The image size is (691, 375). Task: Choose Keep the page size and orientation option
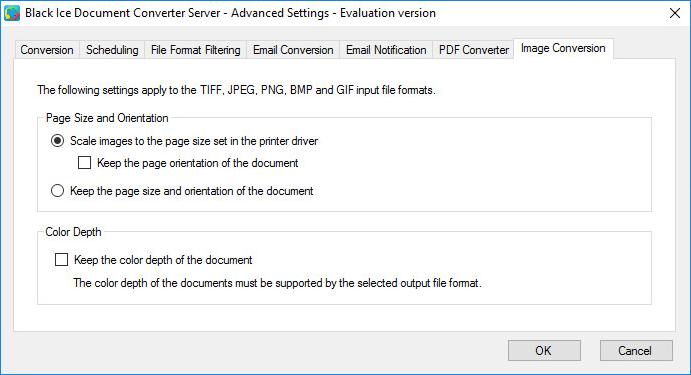[x=57, y=191]
